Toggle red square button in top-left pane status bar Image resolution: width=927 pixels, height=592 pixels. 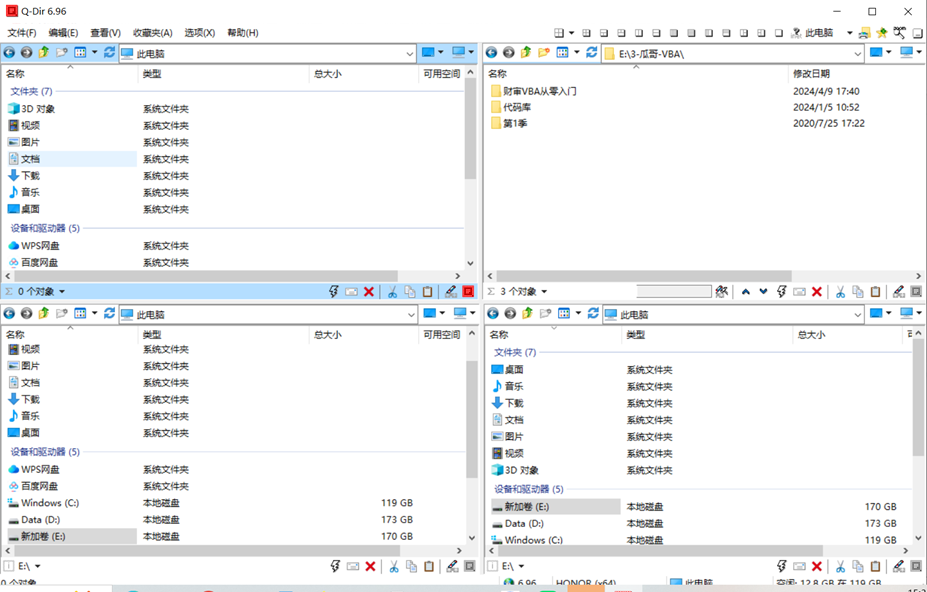[x=468, y=292]
